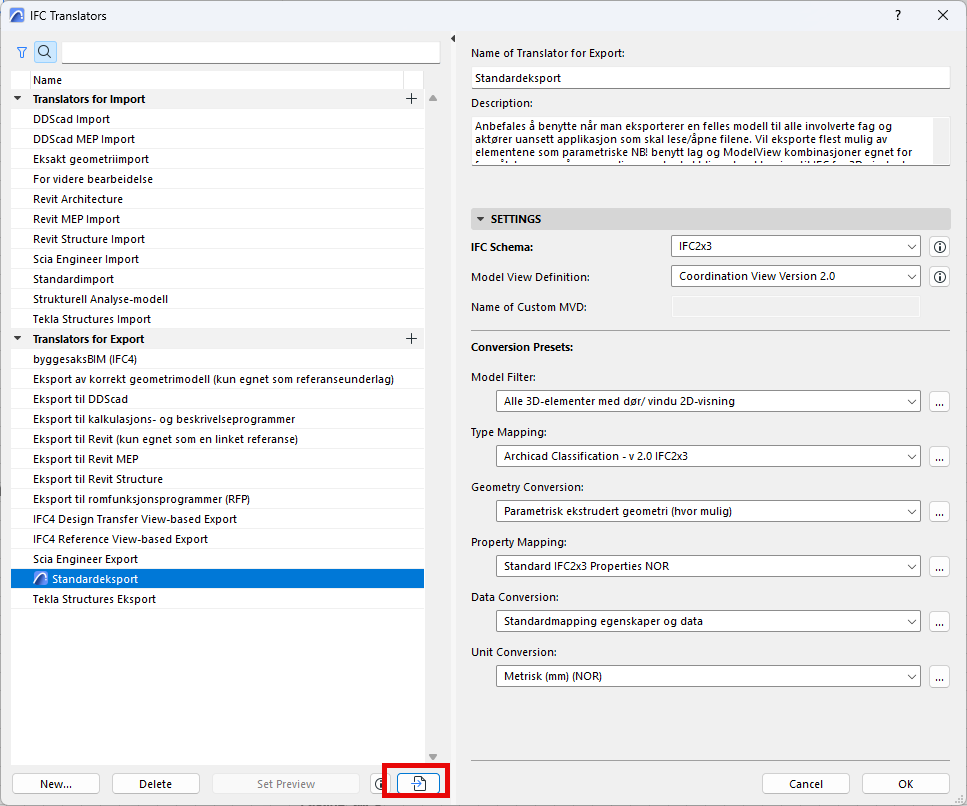Click in the translator search field
The height and width of the screenshot is (806, 967).
pyautogui.click(x=250, y=52)
